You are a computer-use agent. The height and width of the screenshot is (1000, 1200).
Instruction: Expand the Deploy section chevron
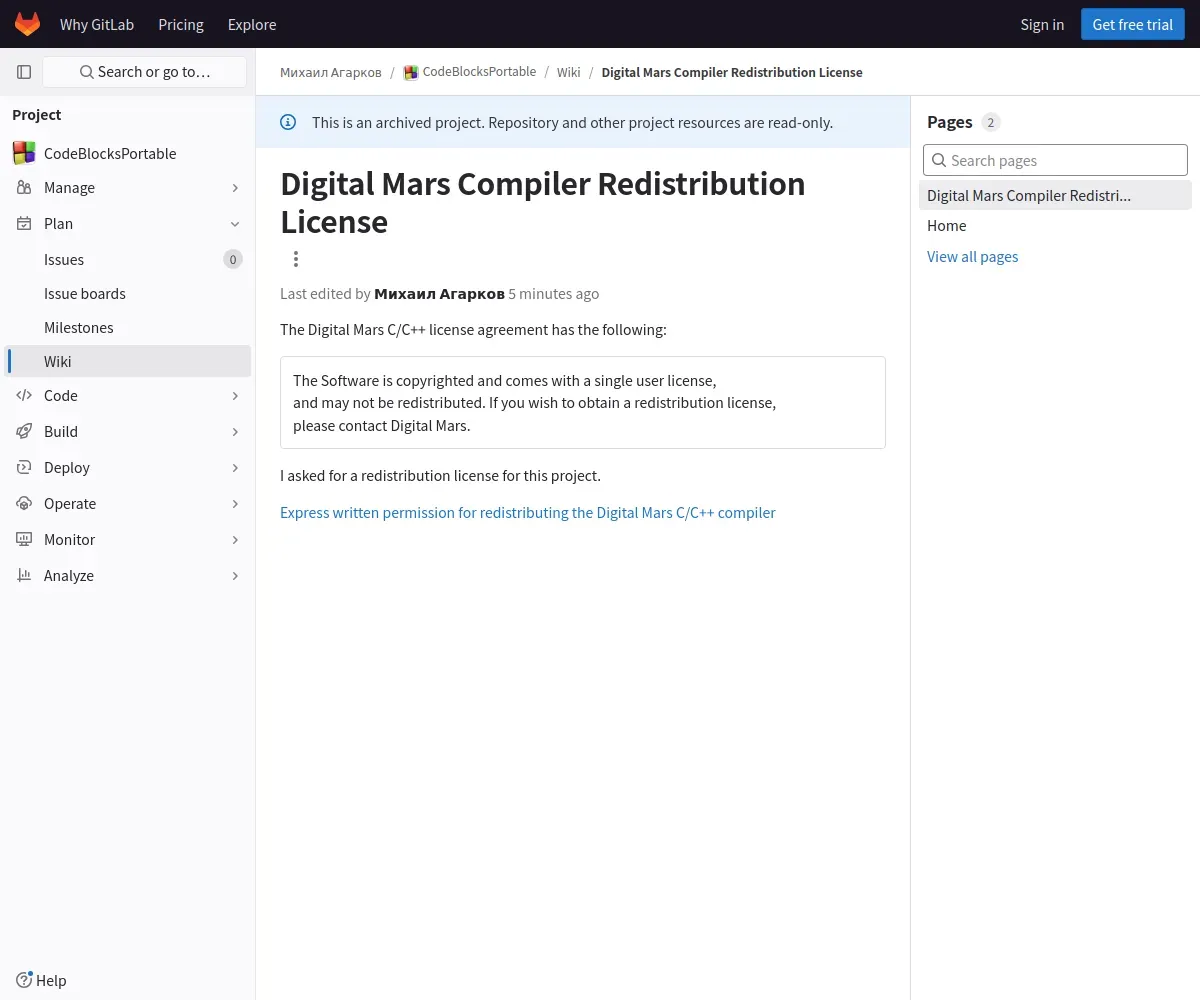235,468
